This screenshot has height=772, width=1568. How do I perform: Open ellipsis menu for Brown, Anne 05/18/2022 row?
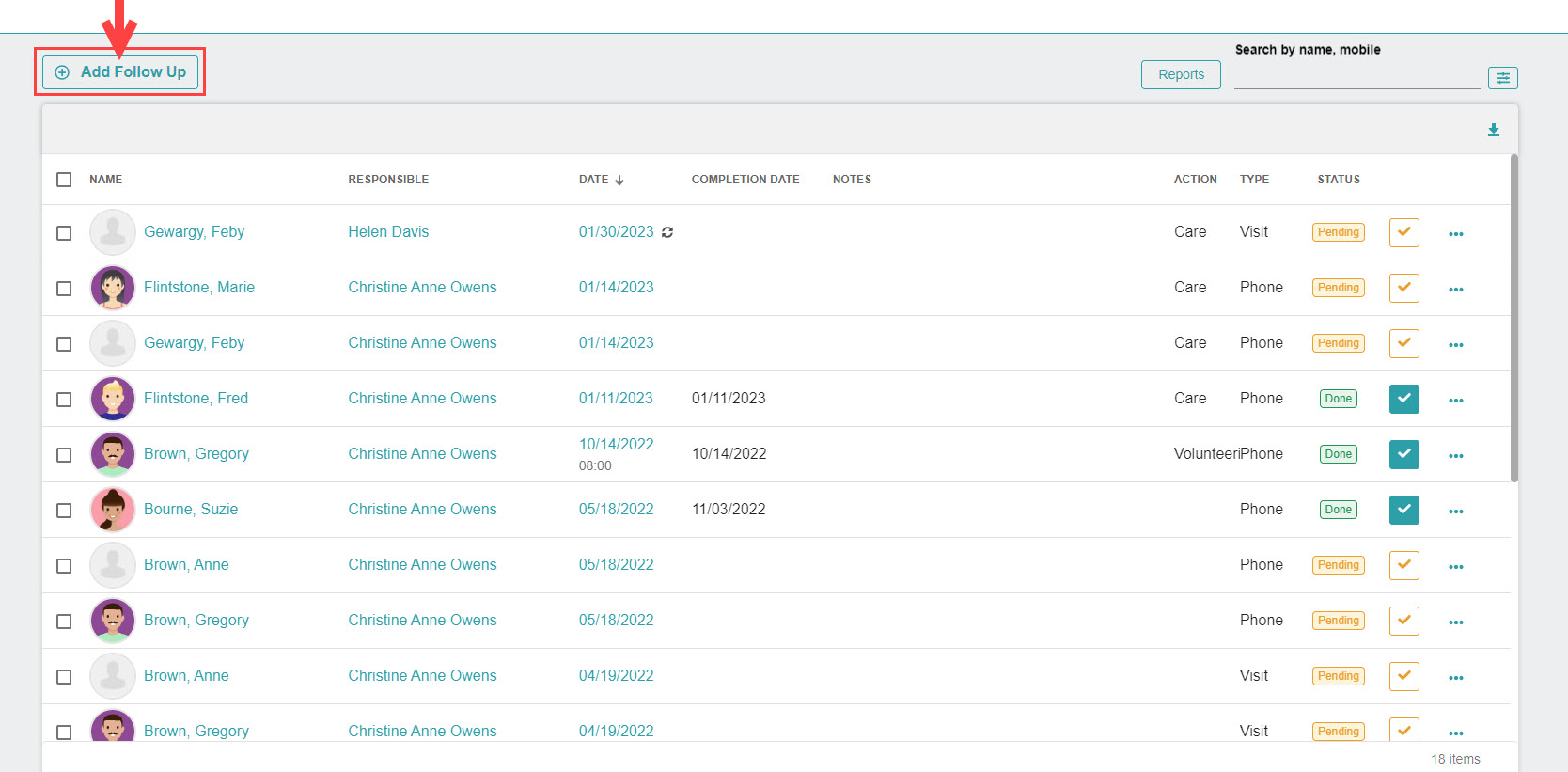tap(1455, 566)
